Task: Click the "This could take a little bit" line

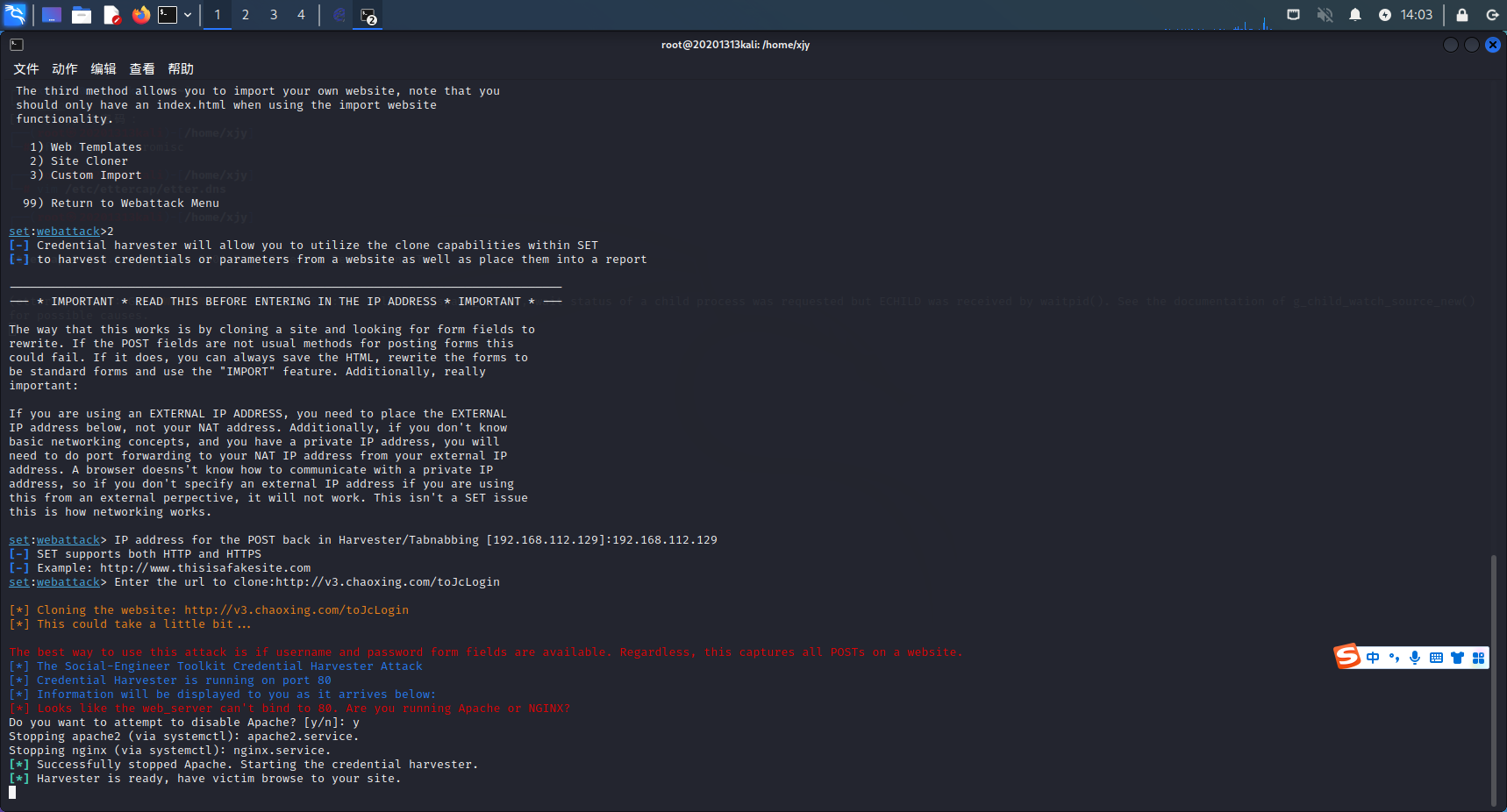Action: [x=130, y=624]
